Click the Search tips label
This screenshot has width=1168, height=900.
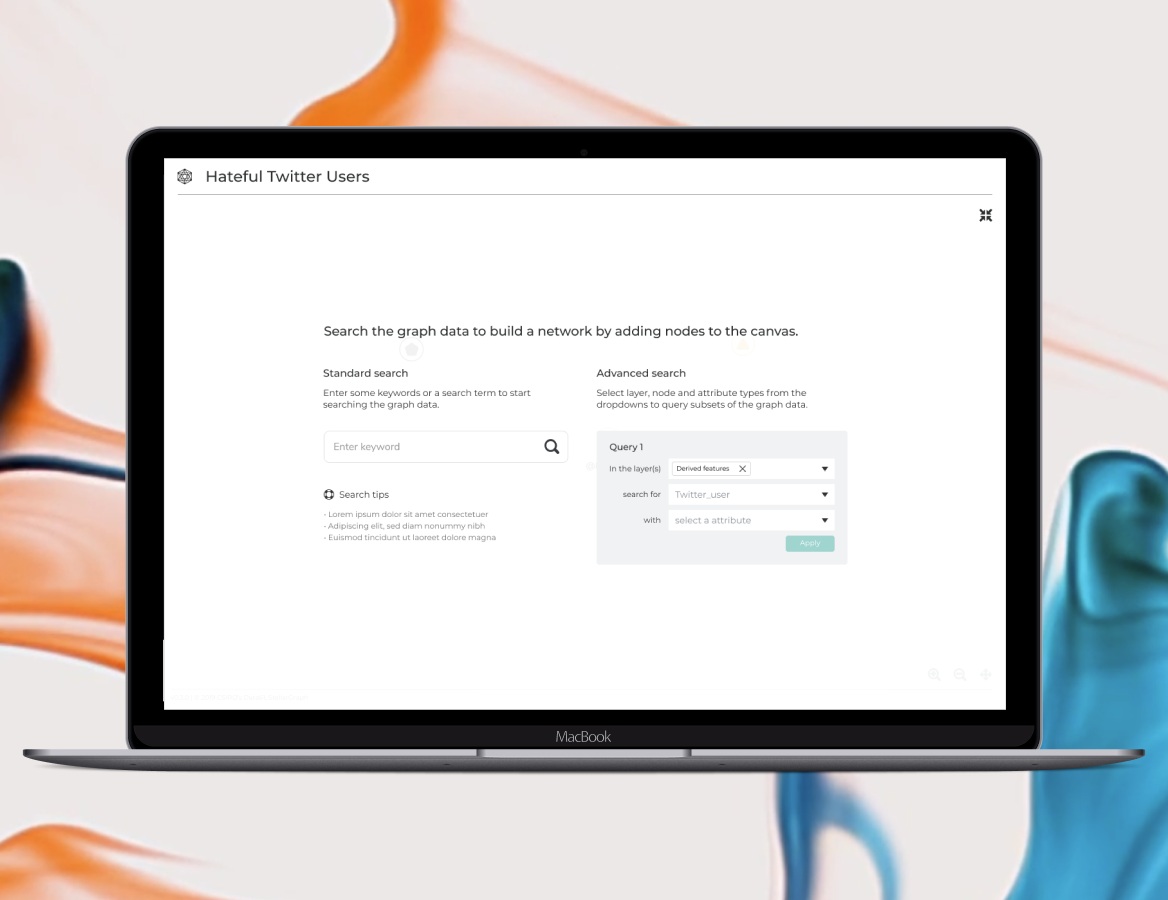click(364, 495)
